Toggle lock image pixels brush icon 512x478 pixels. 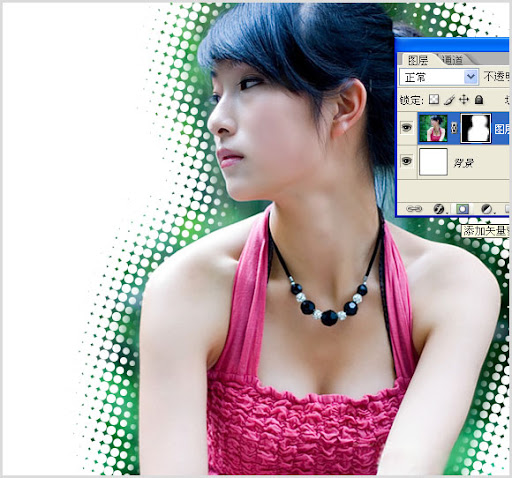coord(449,100)
